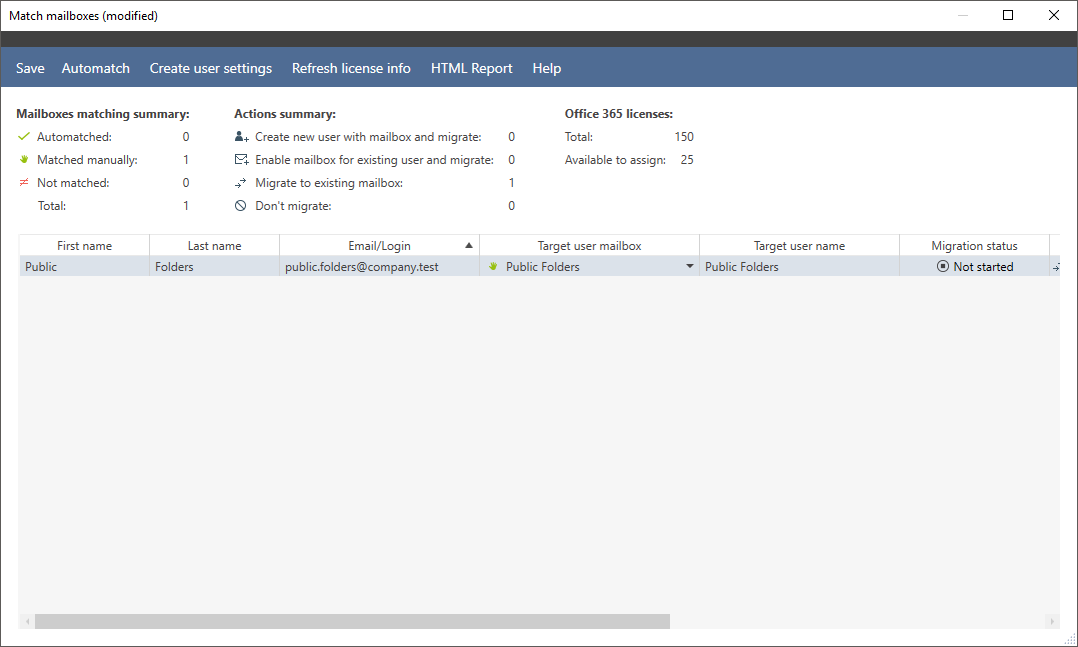Screen dimensions: 1078x647
Task: Run Automatch on the mailboxes
Action: pyautogui.click(x=95, y=68)
